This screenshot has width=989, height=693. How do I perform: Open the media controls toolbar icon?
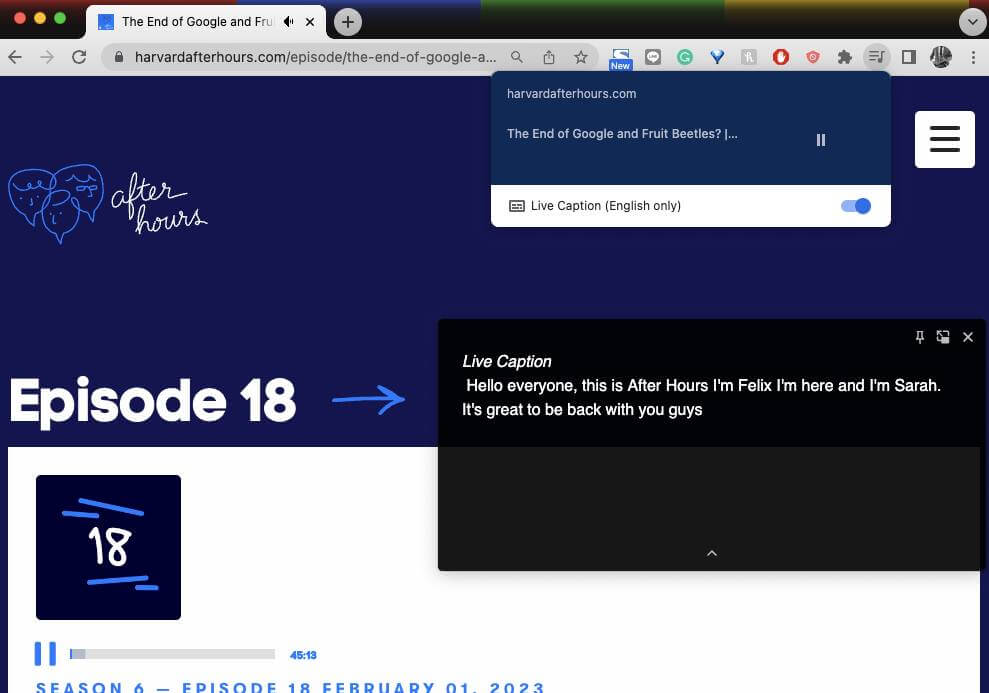pos(876,57)
